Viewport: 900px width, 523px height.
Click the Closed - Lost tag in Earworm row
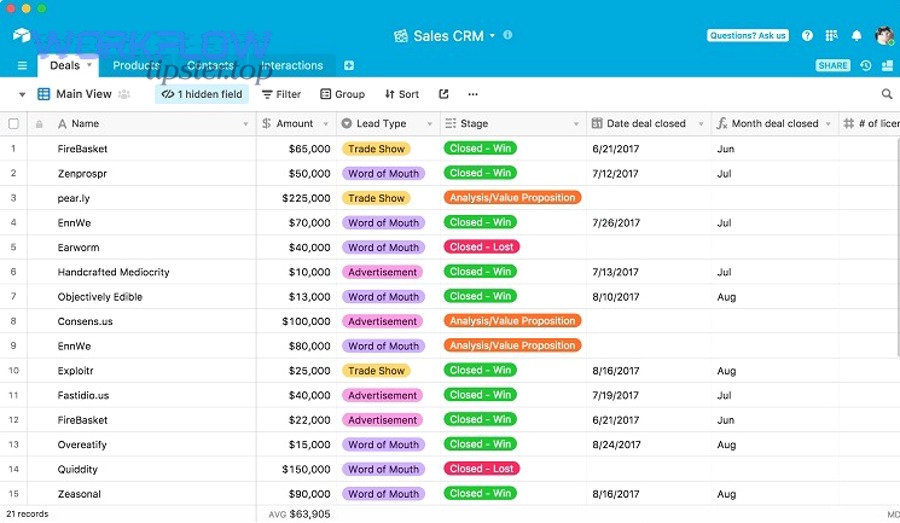[482, 247]
